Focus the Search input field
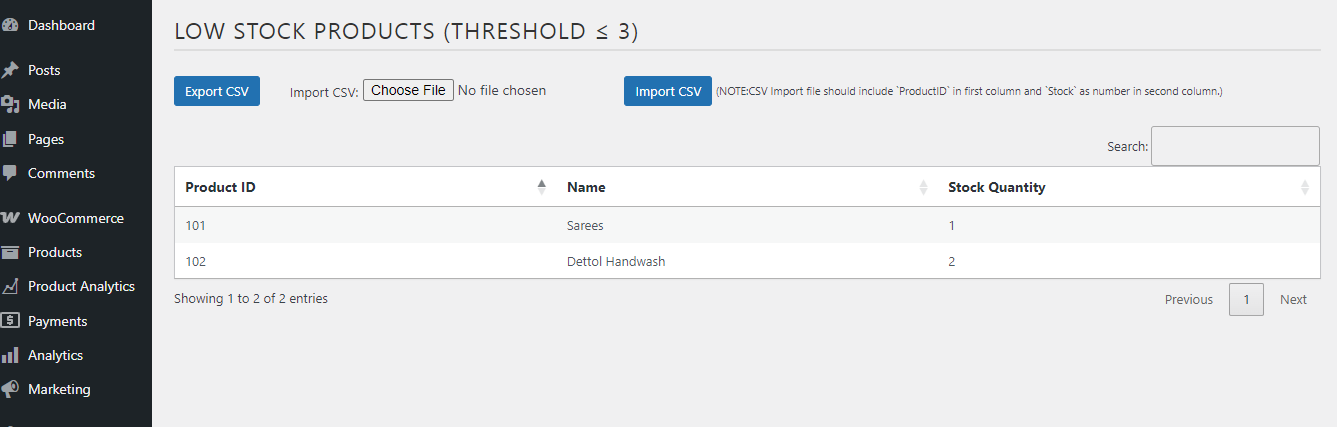The image size is (1337, 427). (1235, 146)
